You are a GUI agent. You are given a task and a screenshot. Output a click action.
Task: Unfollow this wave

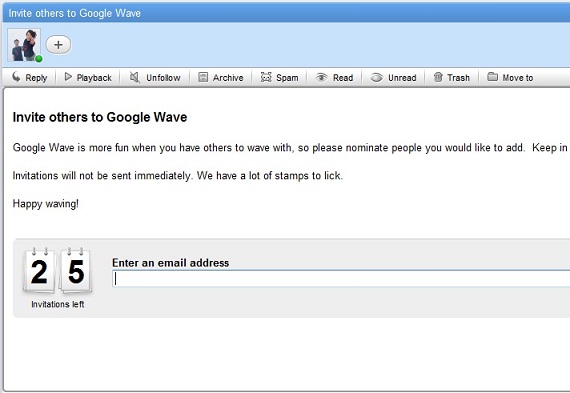click(155, 77)
